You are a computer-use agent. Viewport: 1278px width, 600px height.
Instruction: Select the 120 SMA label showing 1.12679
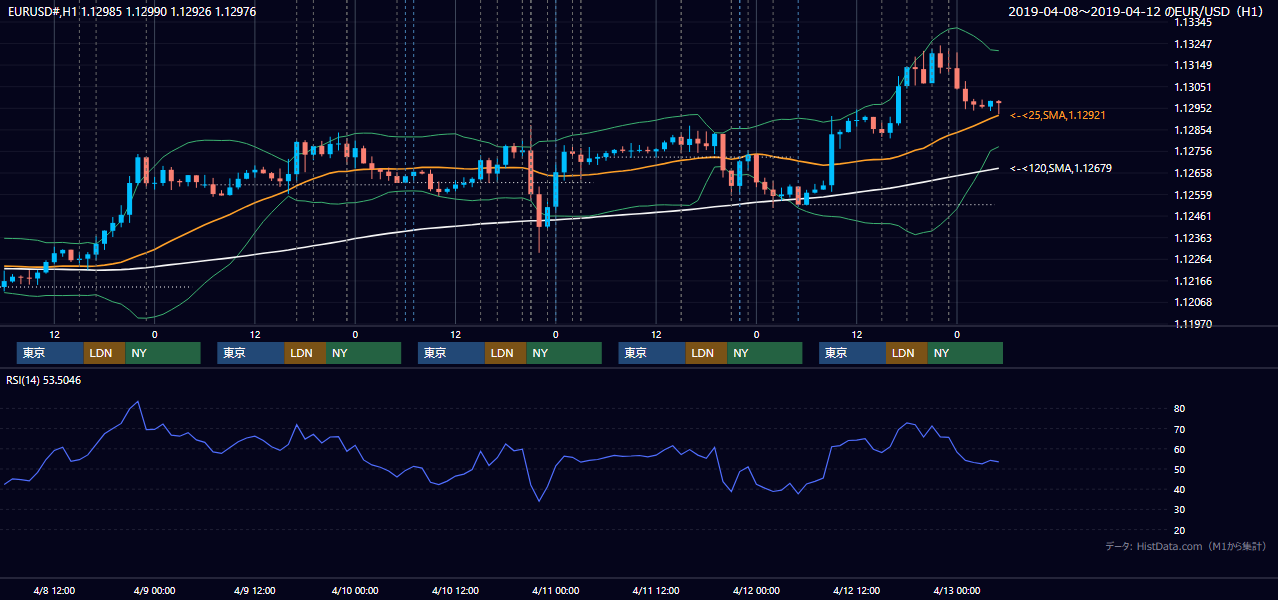[1061, 168]
